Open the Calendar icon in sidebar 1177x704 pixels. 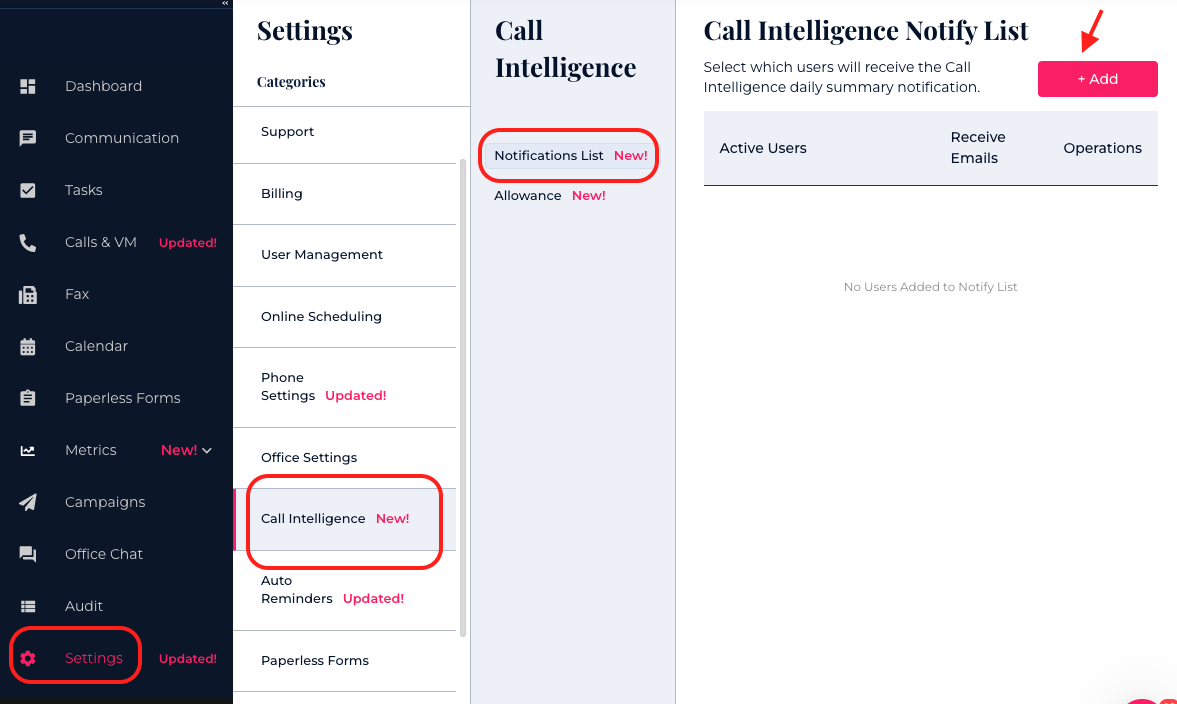click(x=28, y=346)
